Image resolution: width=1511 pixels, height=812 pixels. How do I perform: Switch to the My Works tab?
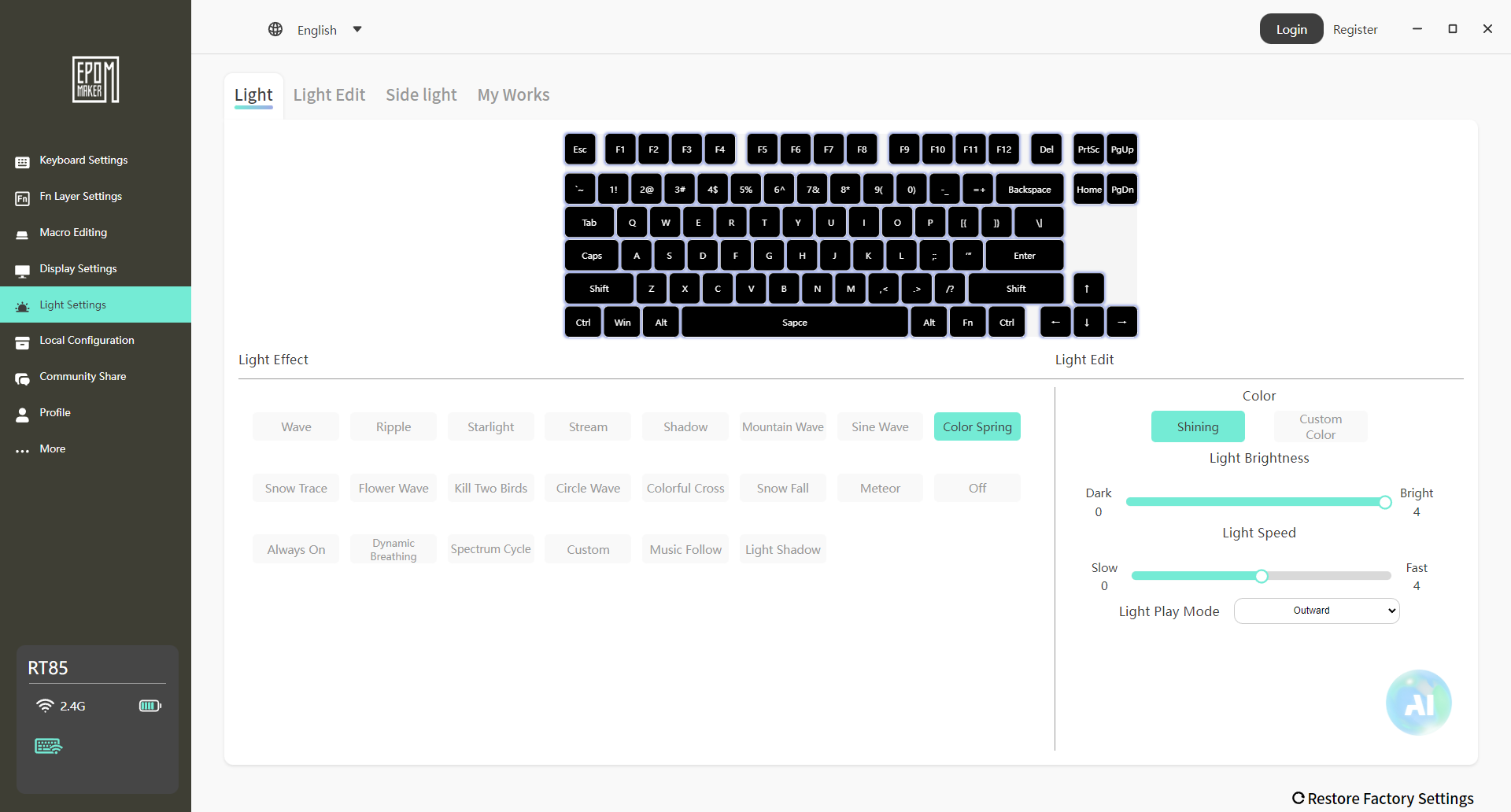513,95
